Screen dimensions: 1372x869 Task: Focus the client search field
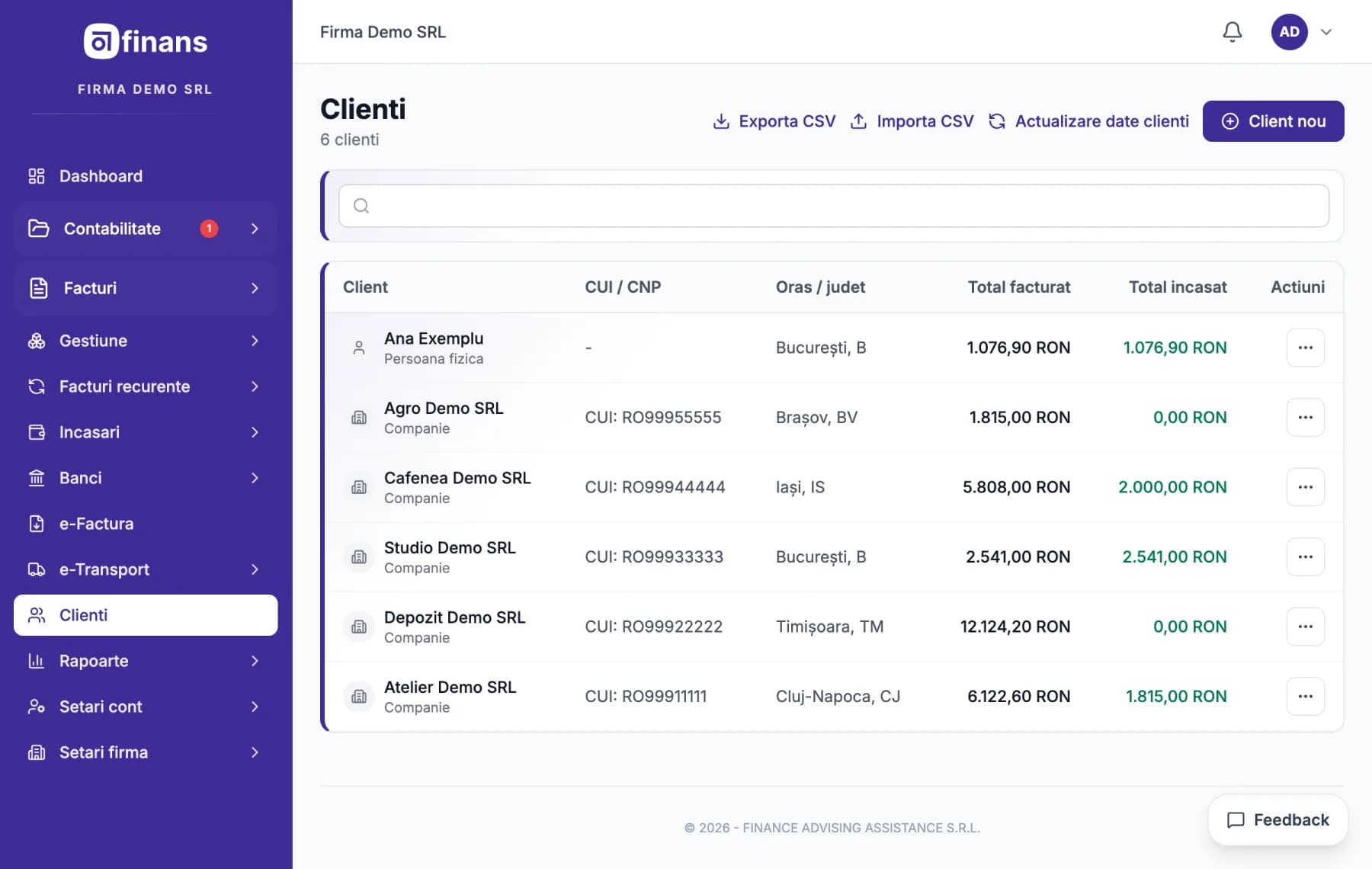pos(834,206)
